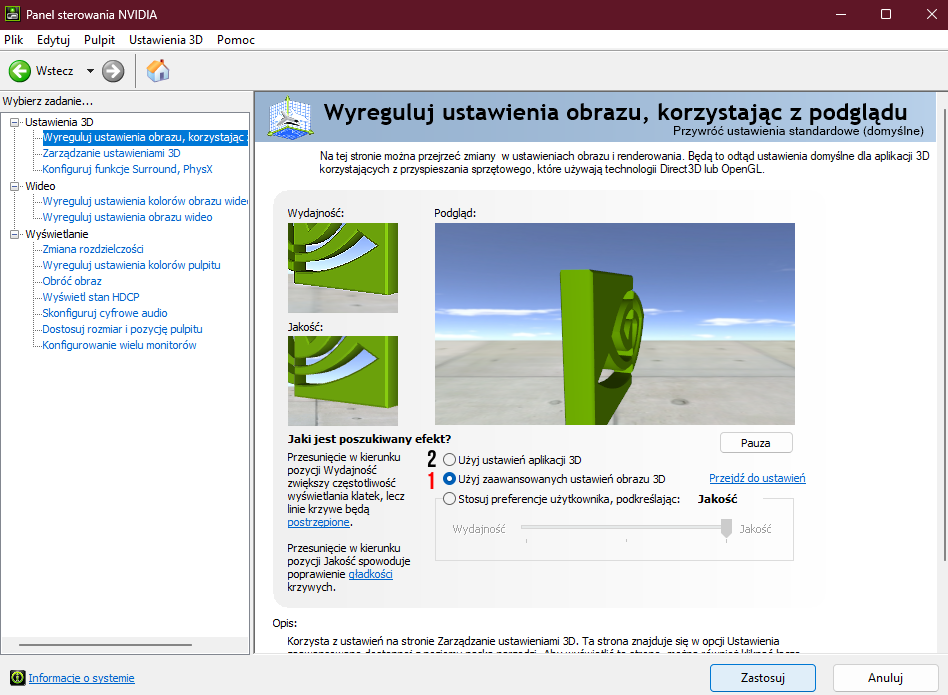
Task: Click the NVIDIA app icon in title bar
Action: coord(12,14)
